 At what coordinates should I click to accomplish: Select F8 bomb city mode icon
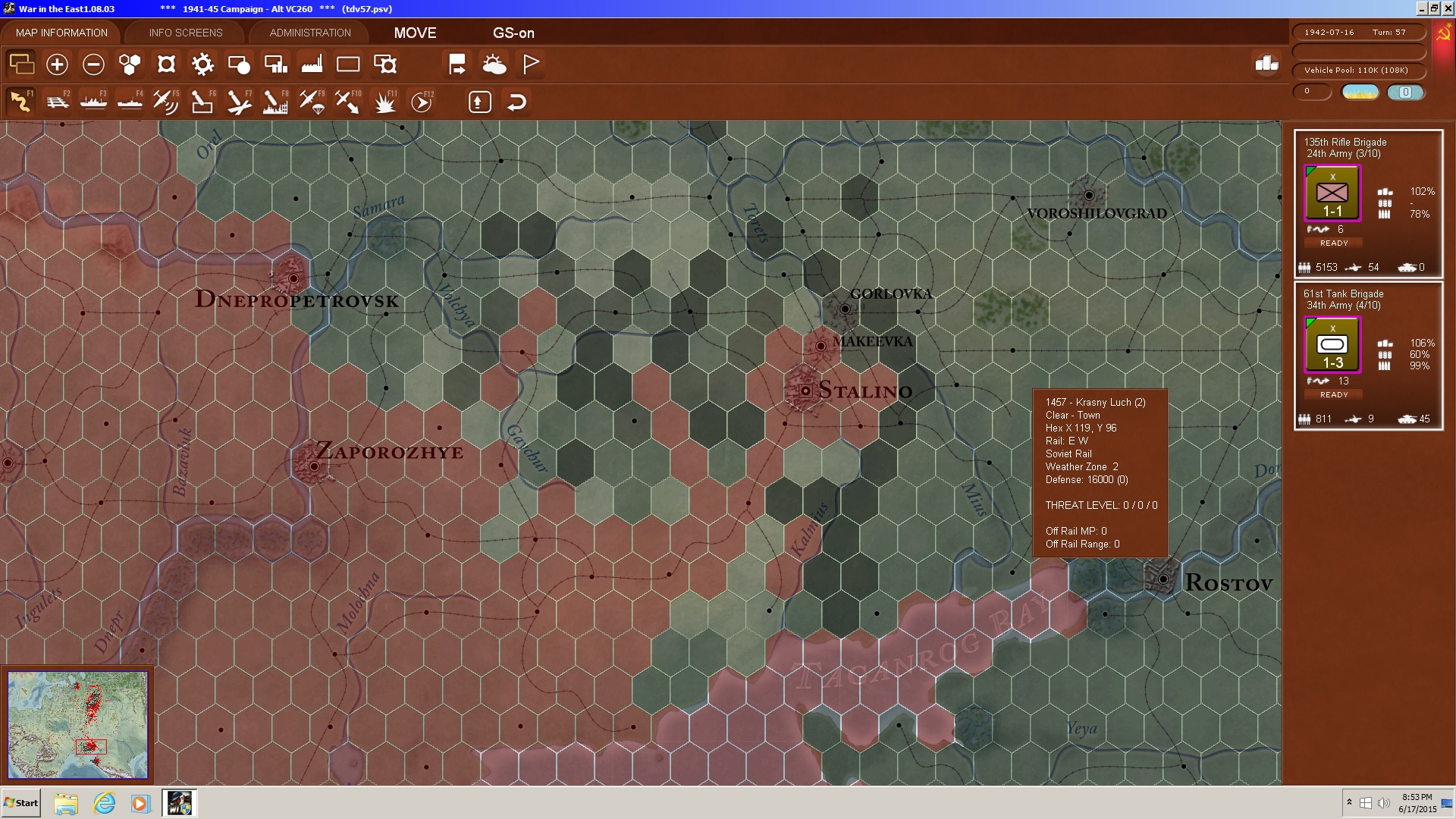pyautogui.click(x=275, y=102)
